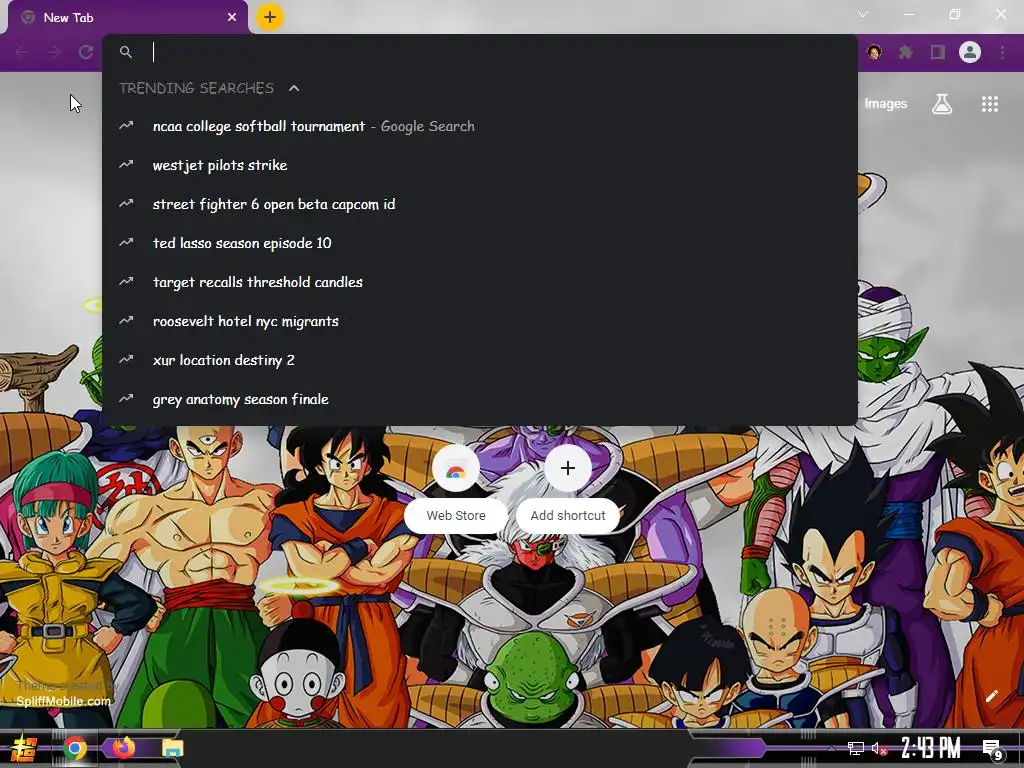Open the Windows Start button
The height and width of the screenshot is (768, 1024).
click(24, 748)
